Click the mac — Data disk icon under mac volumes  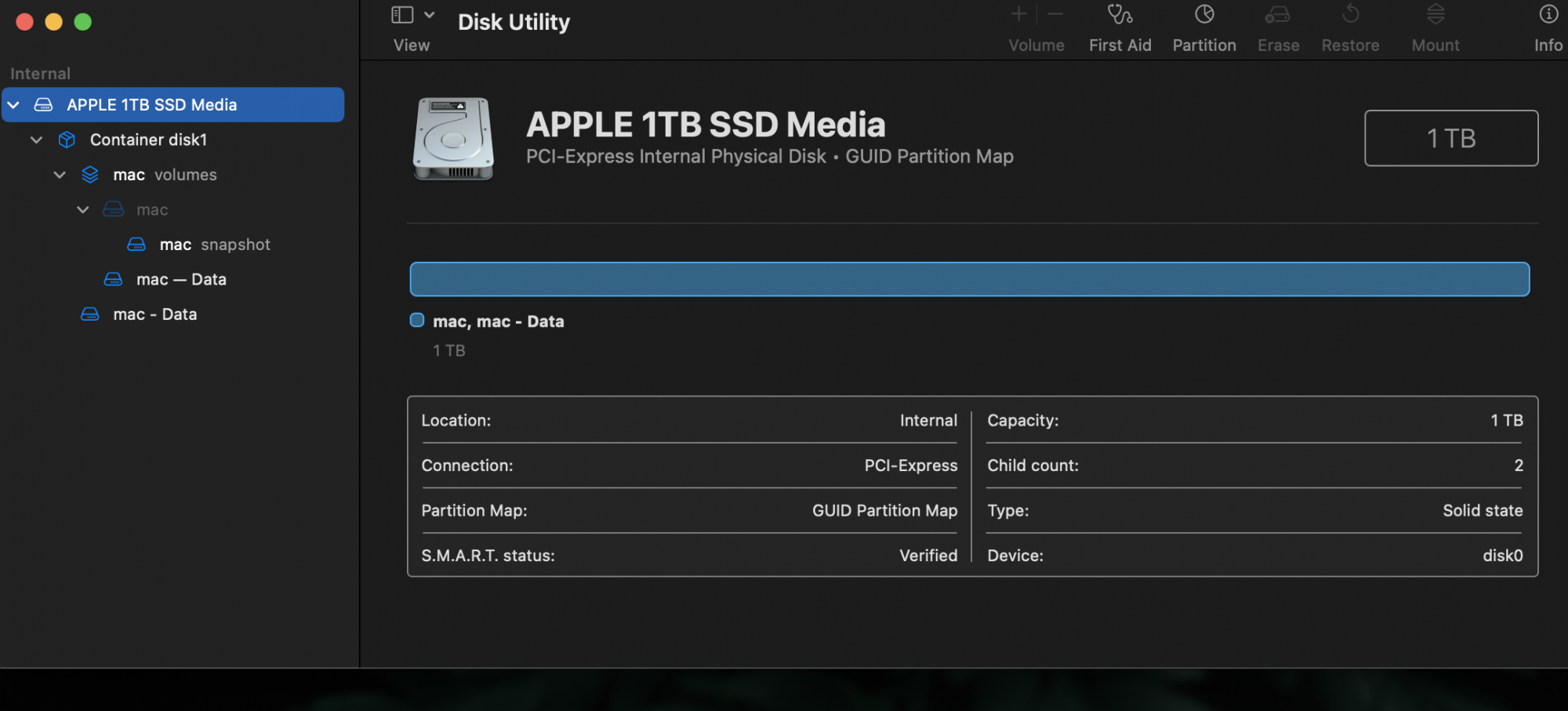tap(114, 279)
